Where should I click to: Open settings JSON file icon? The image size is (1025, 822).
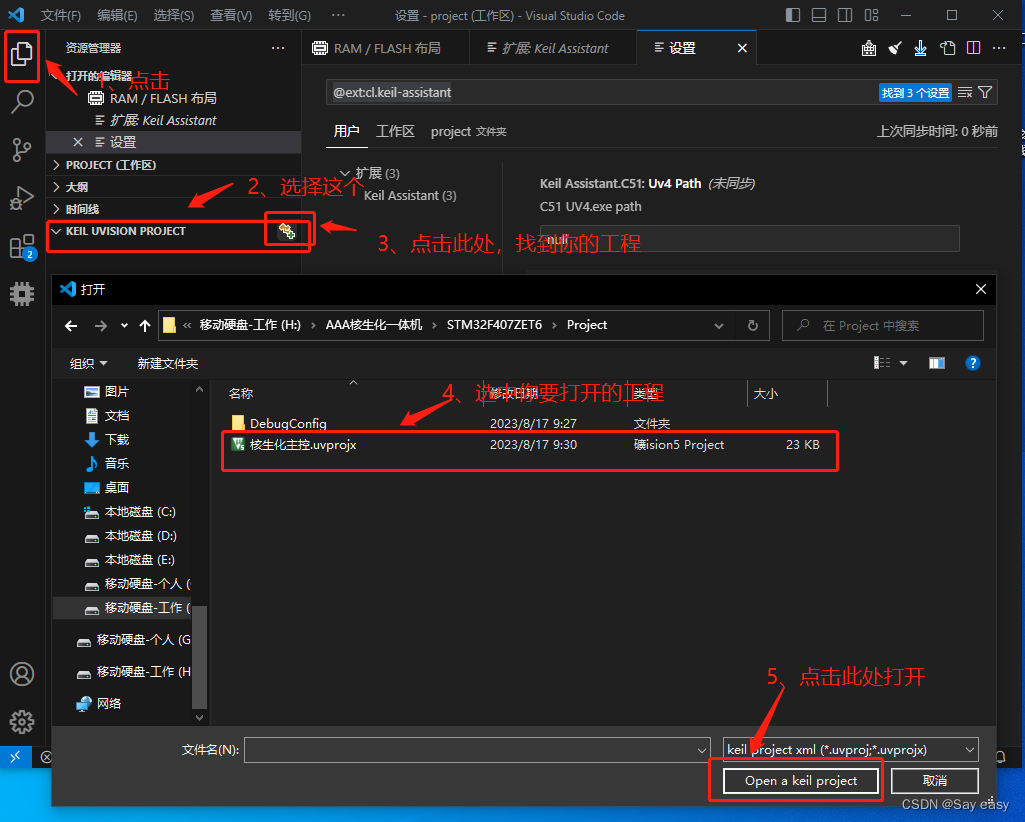click(x=947, y=48)
